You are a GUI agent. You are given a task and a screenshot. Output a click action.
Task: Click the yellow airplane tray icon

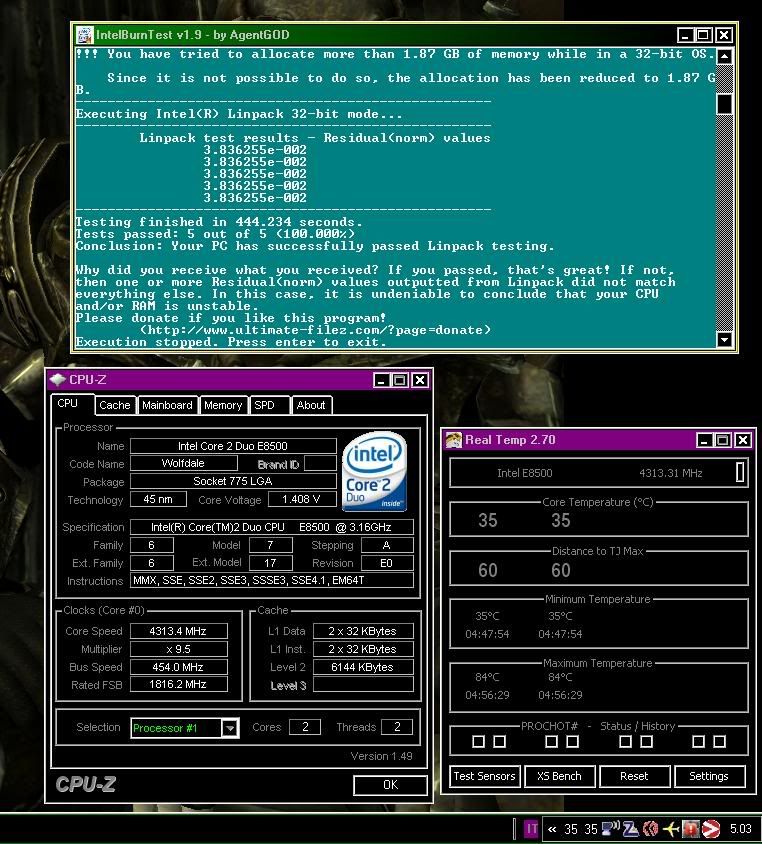point(671,829)
